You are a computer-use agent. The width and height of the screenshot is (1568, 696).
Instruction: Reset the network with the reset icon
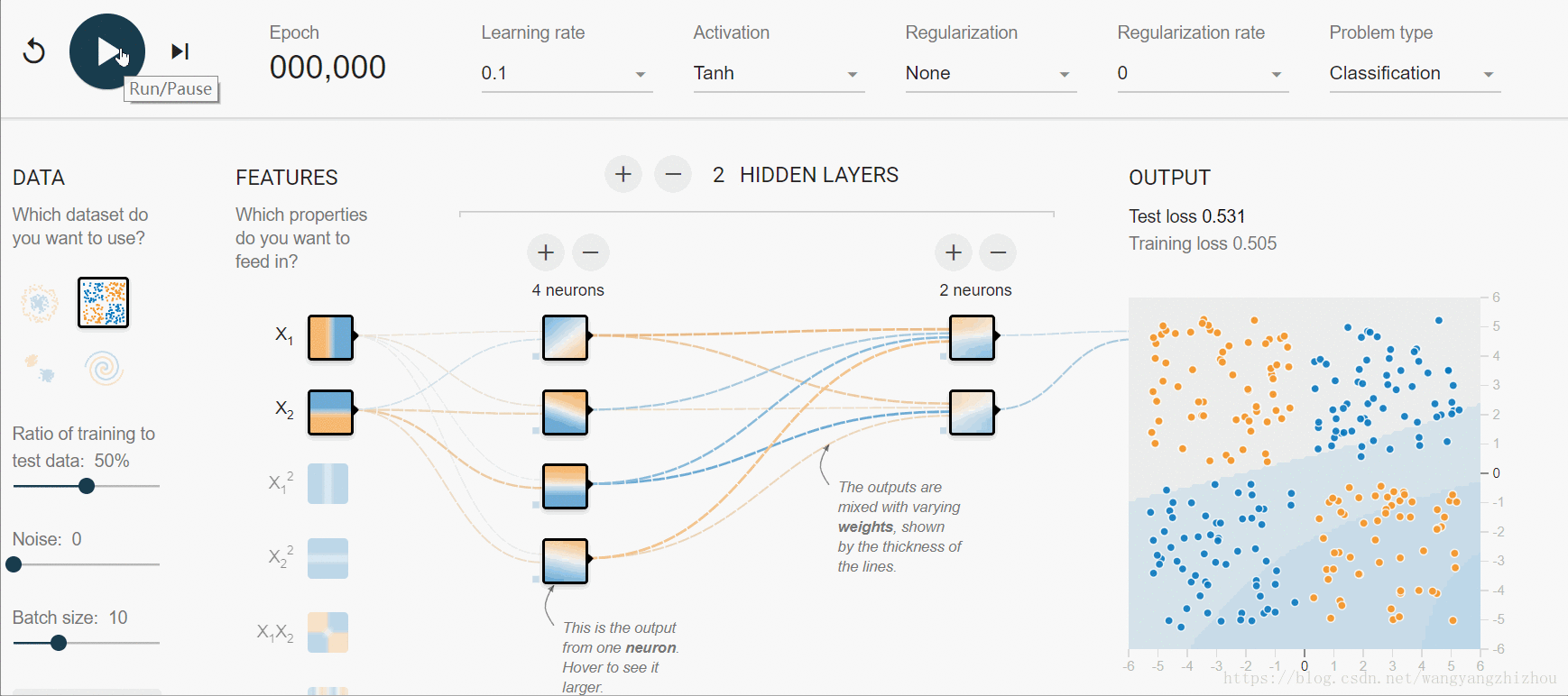[34, 51]
